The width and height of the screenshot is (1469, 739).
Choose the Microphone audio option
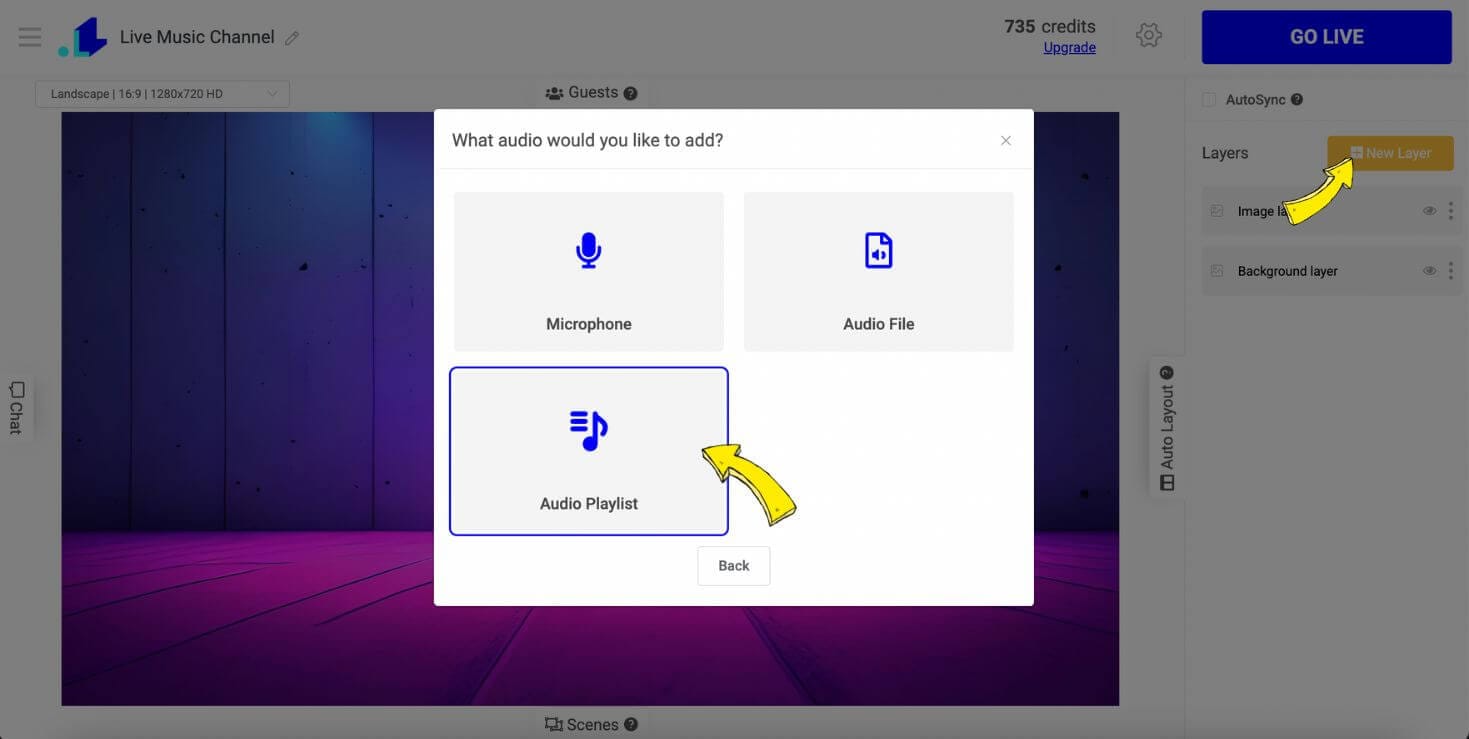[x=589, y=271]
